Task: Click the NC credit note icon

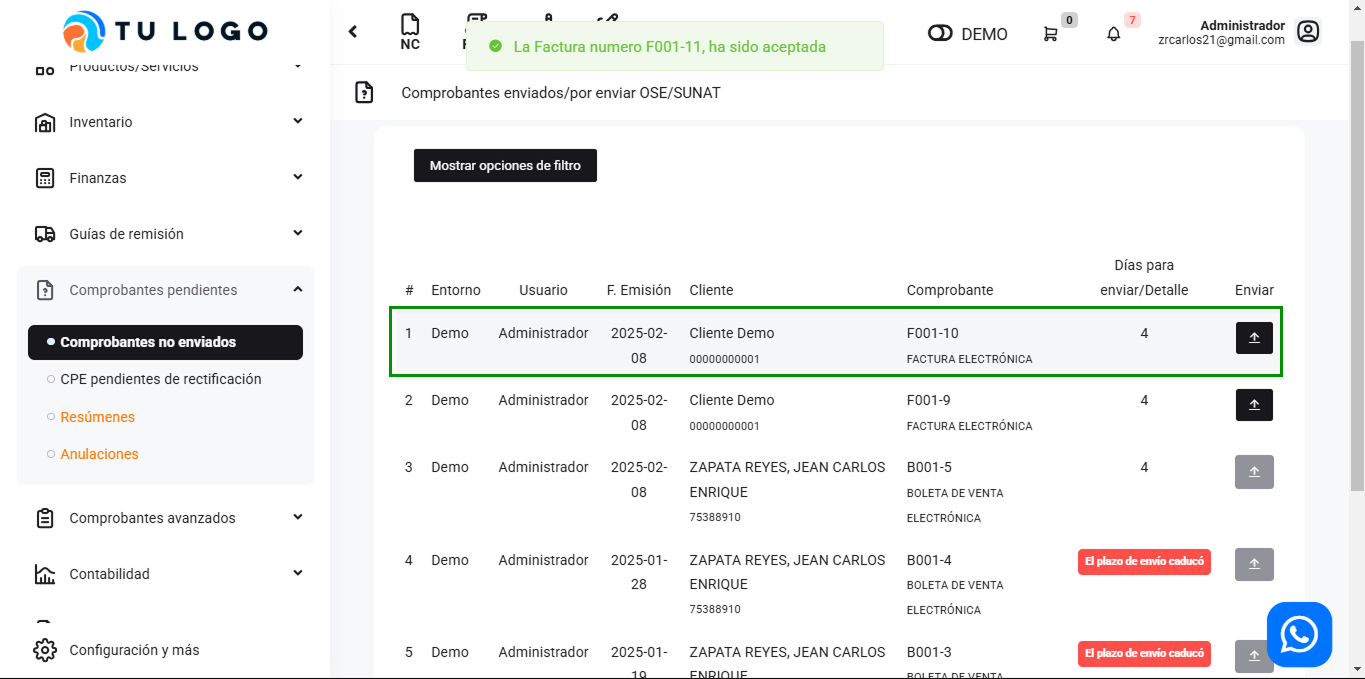Action: (409, 32)
